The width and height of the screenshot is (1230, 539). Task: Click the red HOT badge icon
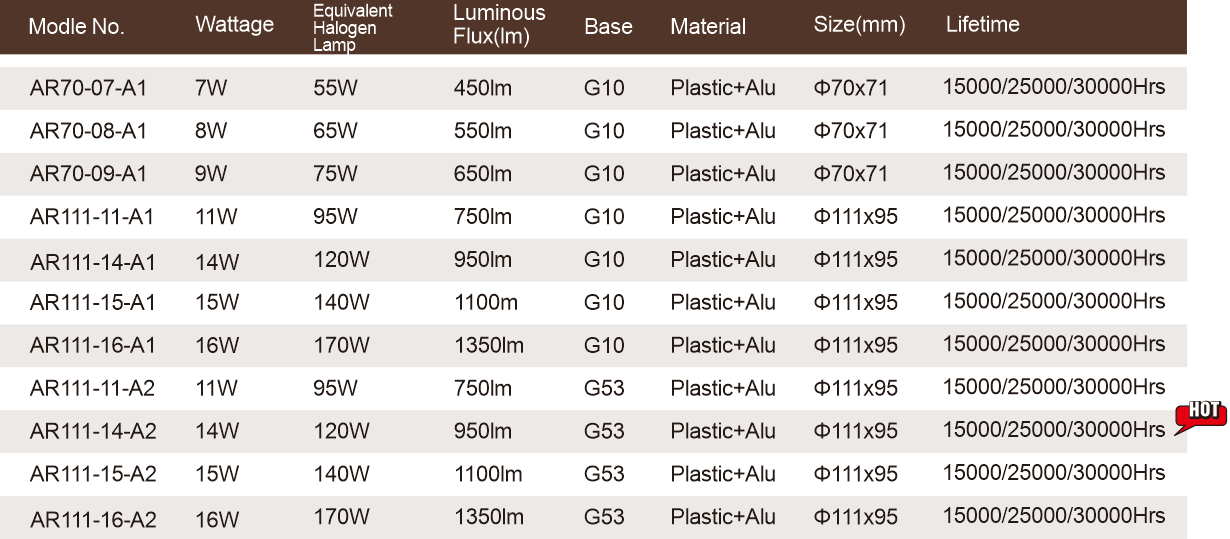point(1200,414)
